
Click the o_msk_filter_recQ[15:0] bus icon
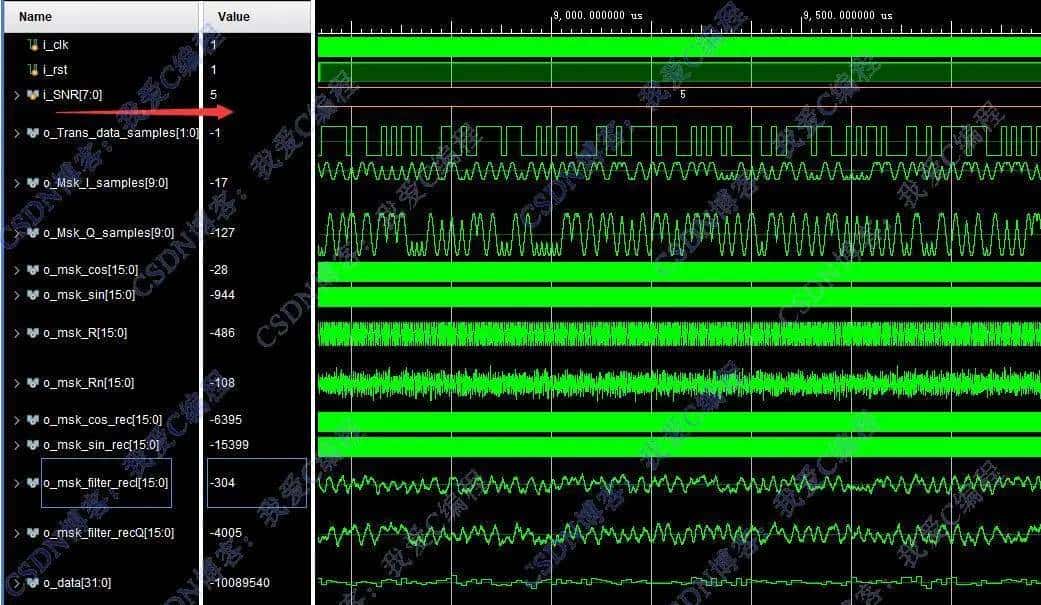[x=33, y=532]
